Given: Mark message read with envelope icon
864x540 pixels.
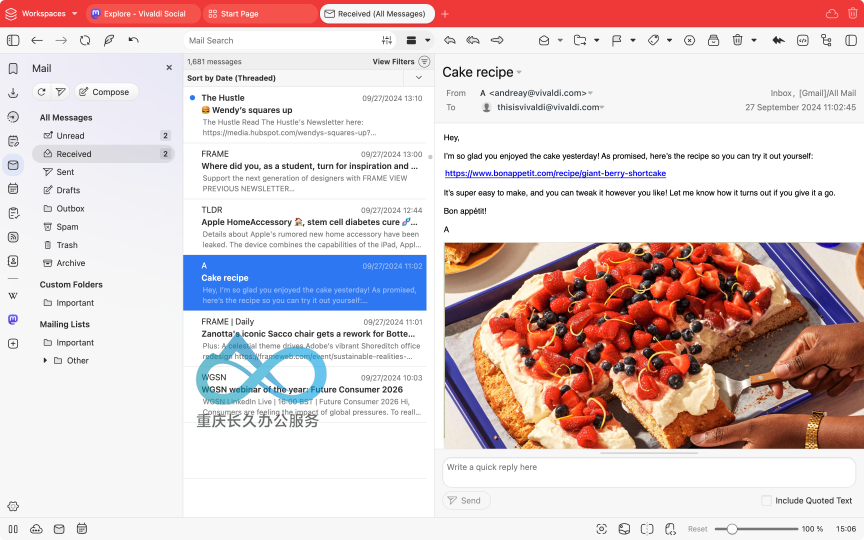Looking at the screenshot, I should (x=544, y=40).
